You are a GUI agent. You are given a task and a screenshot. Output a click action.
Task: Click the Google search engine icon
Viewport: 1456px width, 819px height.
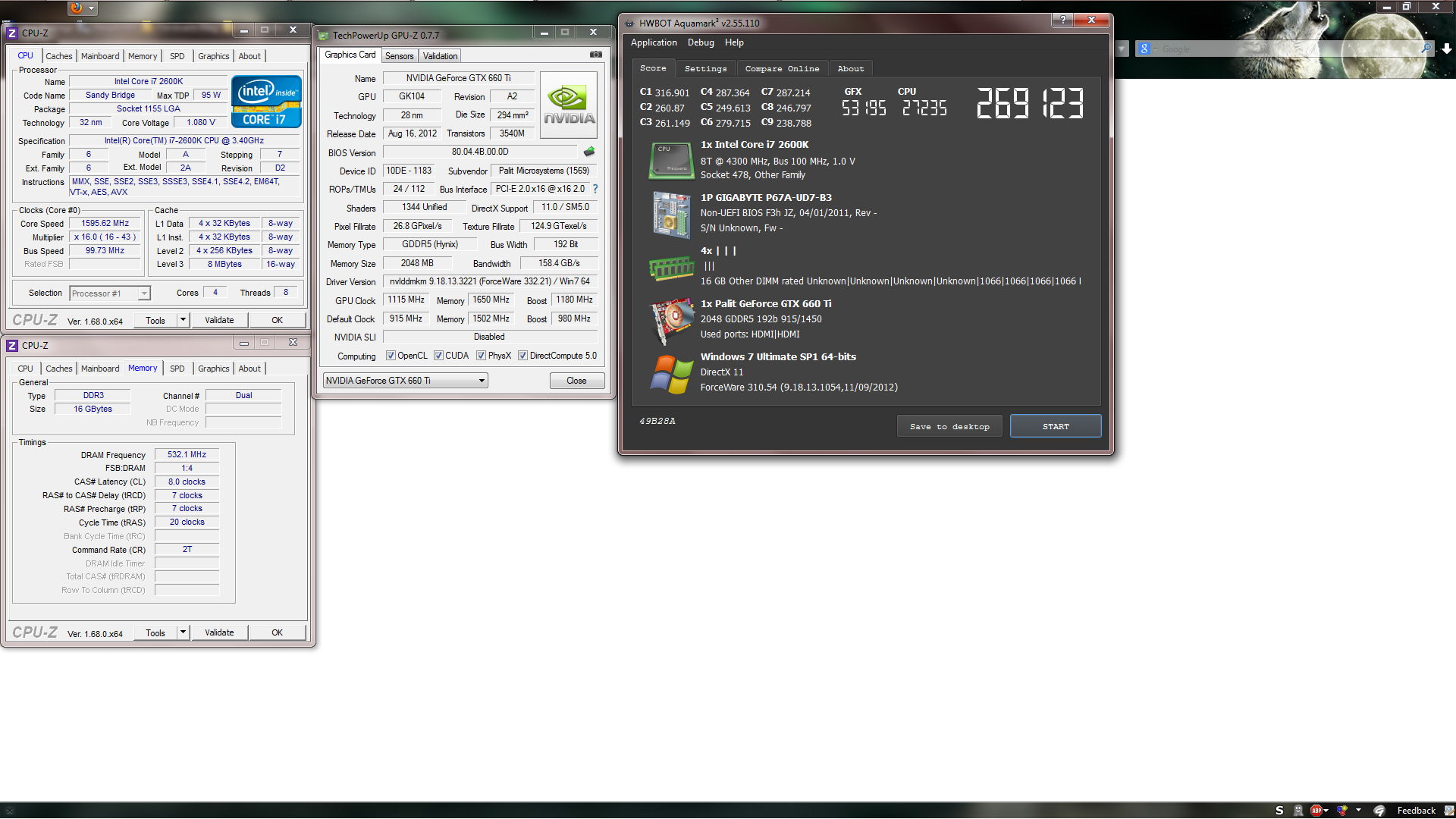pos(1144,49)
